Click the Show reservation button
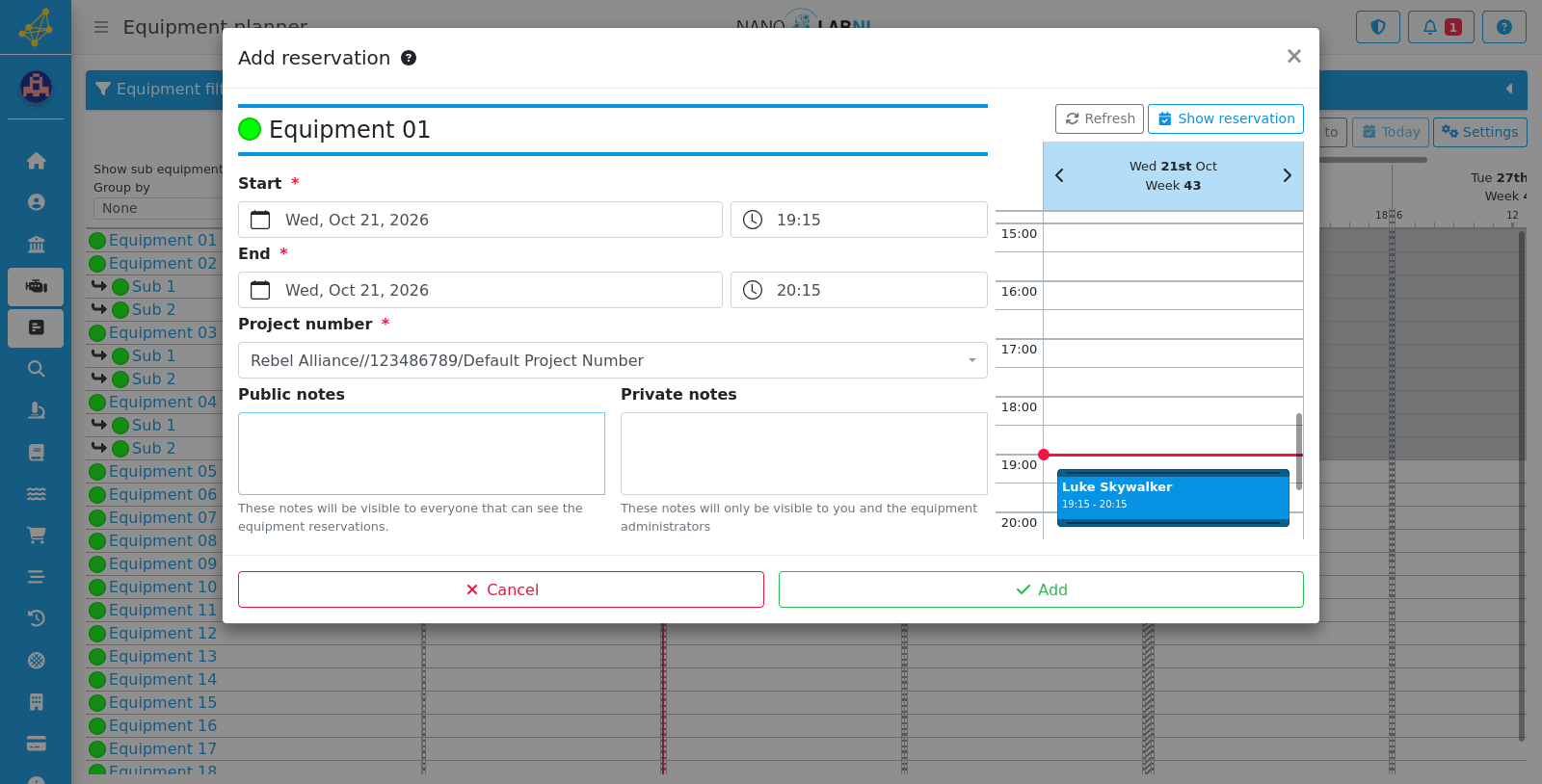1542x784 pixels. pyautogui.click(x=1226, y=118)
